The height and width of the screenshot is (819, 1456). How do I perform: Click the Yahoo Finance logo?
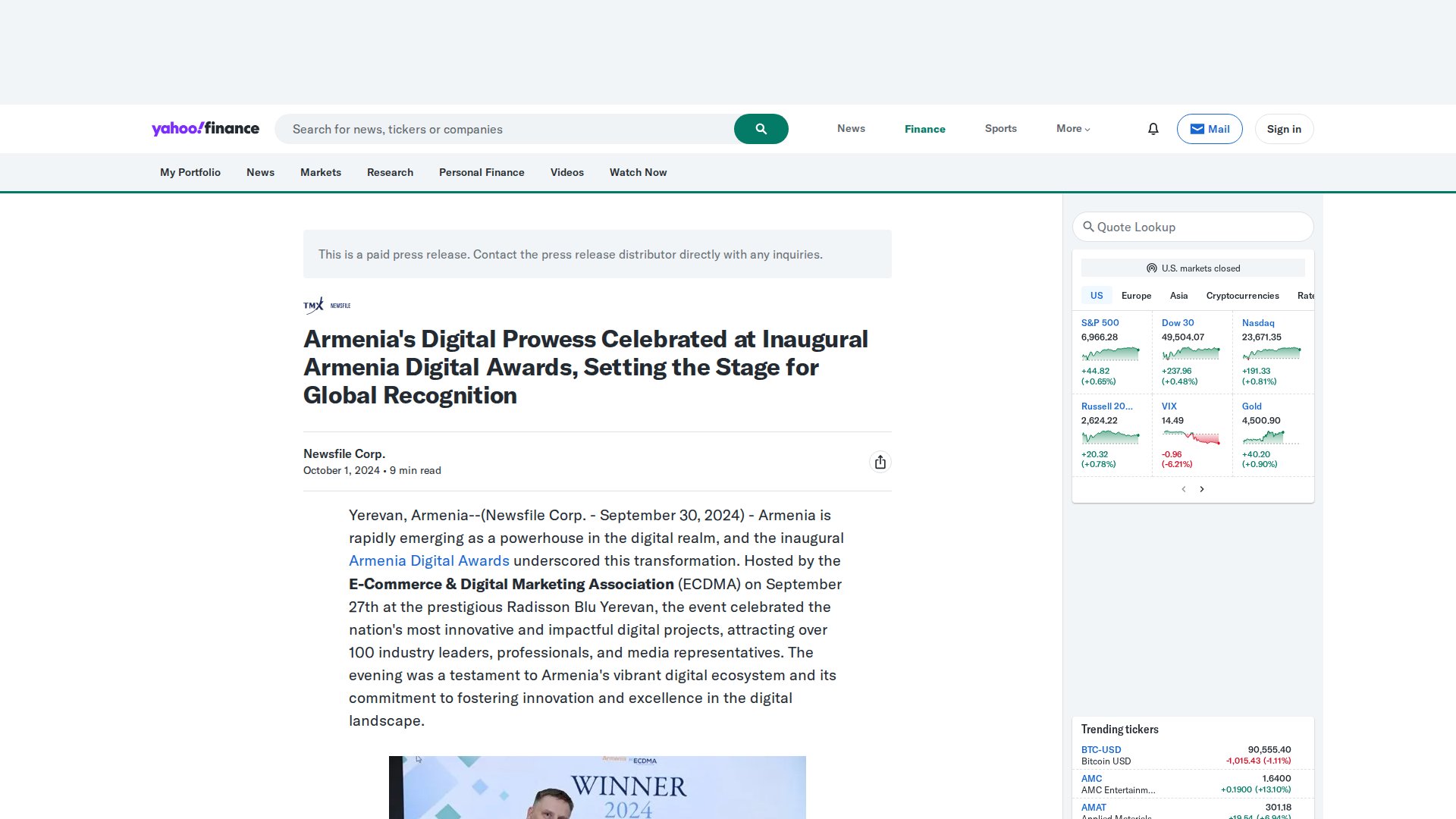(205, 128)
